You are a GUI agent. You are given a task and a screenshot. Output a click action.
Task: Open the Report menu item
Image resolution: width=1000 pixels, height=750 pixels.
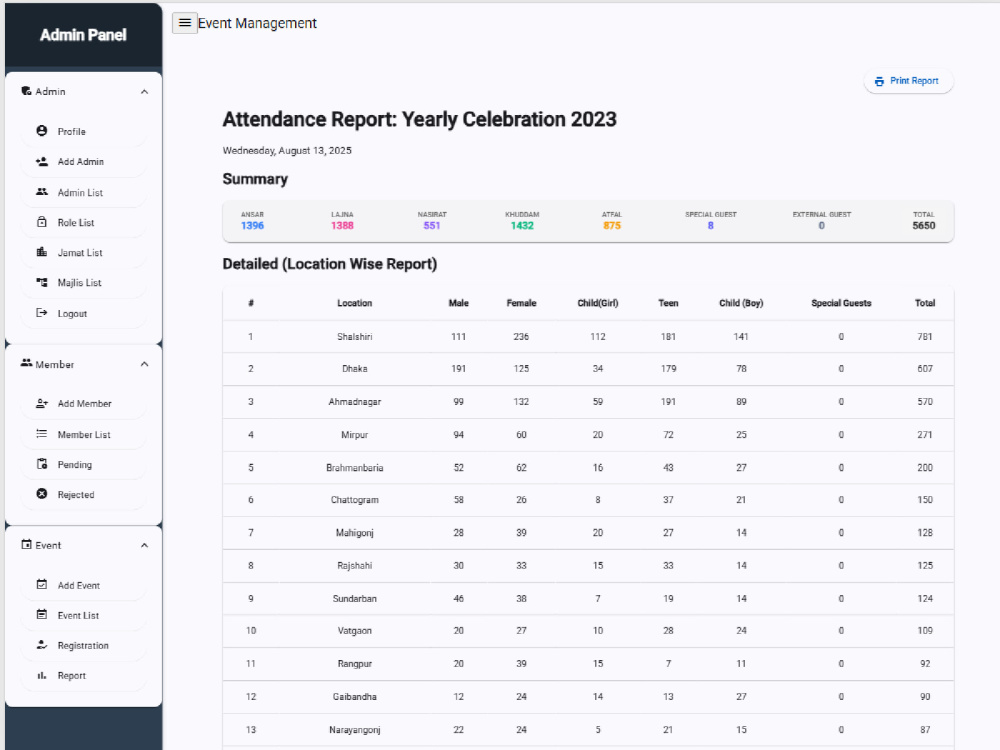pyautogui.click(x=84, y=675)
